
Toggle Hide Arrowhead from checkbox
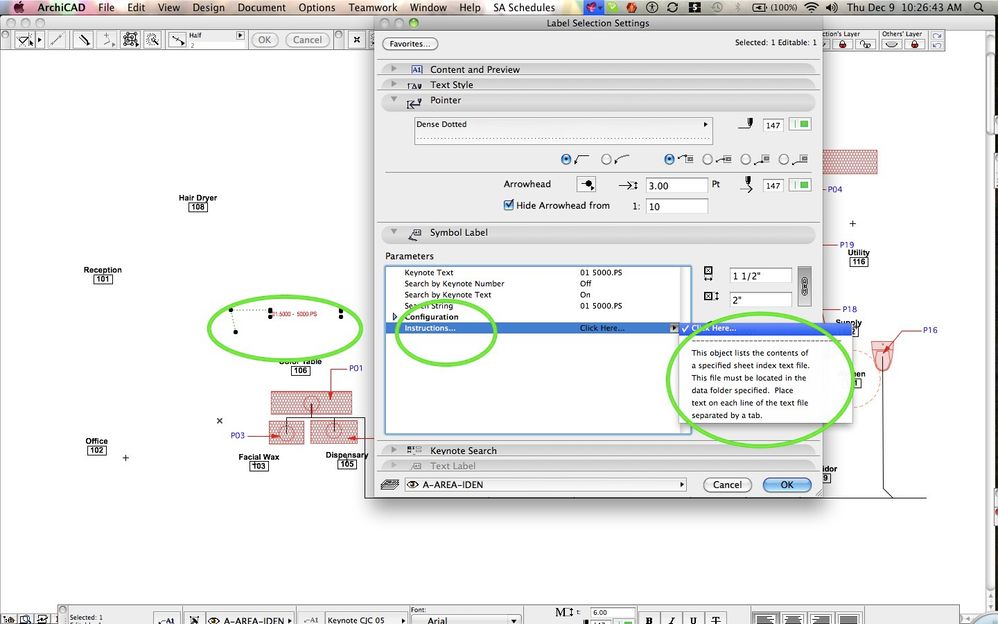(x=509, y=205)
